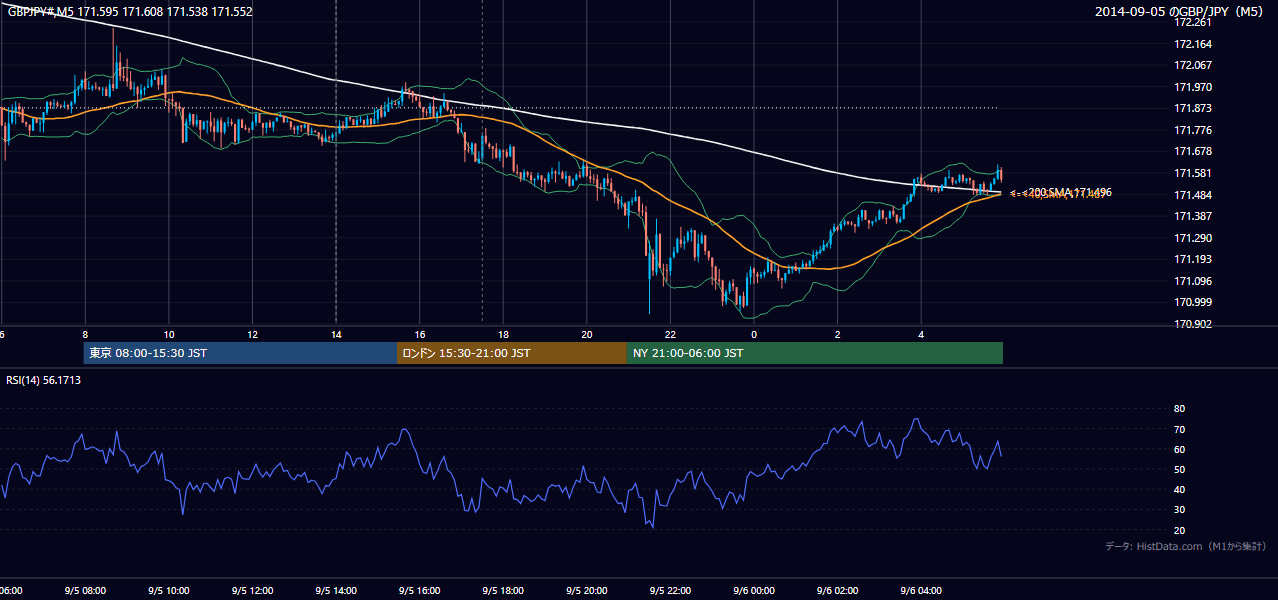Click the 9/5 22:00 date label
Image resolution: width=1278 pixels, height=600 pixels.
click(670, 590)
